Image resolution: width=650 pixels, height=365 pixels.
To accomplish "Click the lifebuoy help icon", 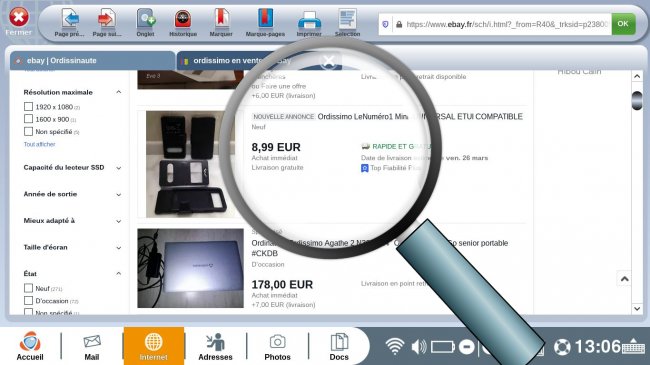I will (x=562, y=347).
